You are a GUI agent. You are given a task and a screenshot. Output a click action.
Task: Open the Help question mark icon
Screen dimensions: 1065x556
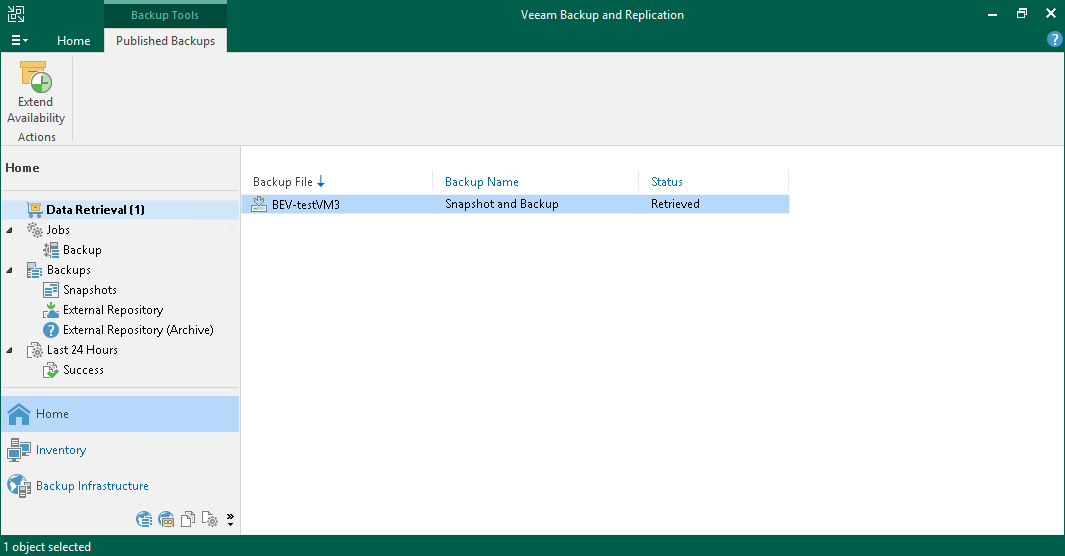(x=1054, y=39)
